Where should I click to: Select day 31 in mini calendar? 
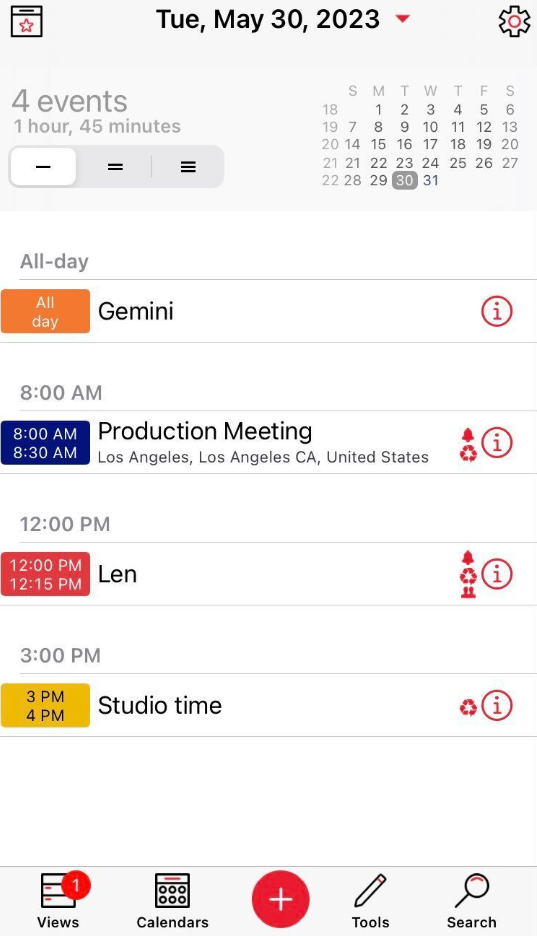(x=431, y=180)
